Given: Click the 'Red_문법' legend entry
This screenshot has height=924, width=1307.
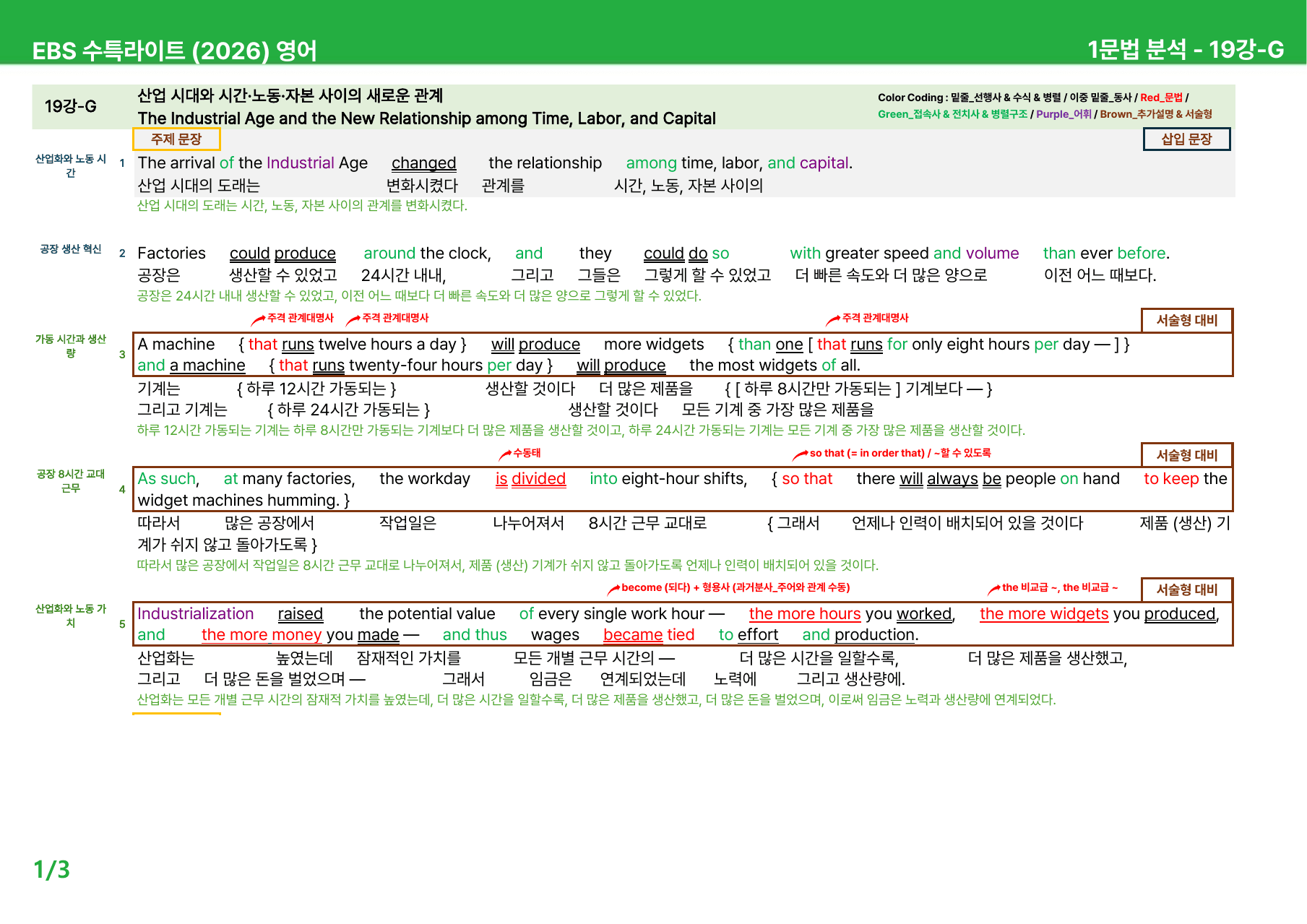Looking at the screenshot, I should pyautogui.click(x=1161, y=98).
